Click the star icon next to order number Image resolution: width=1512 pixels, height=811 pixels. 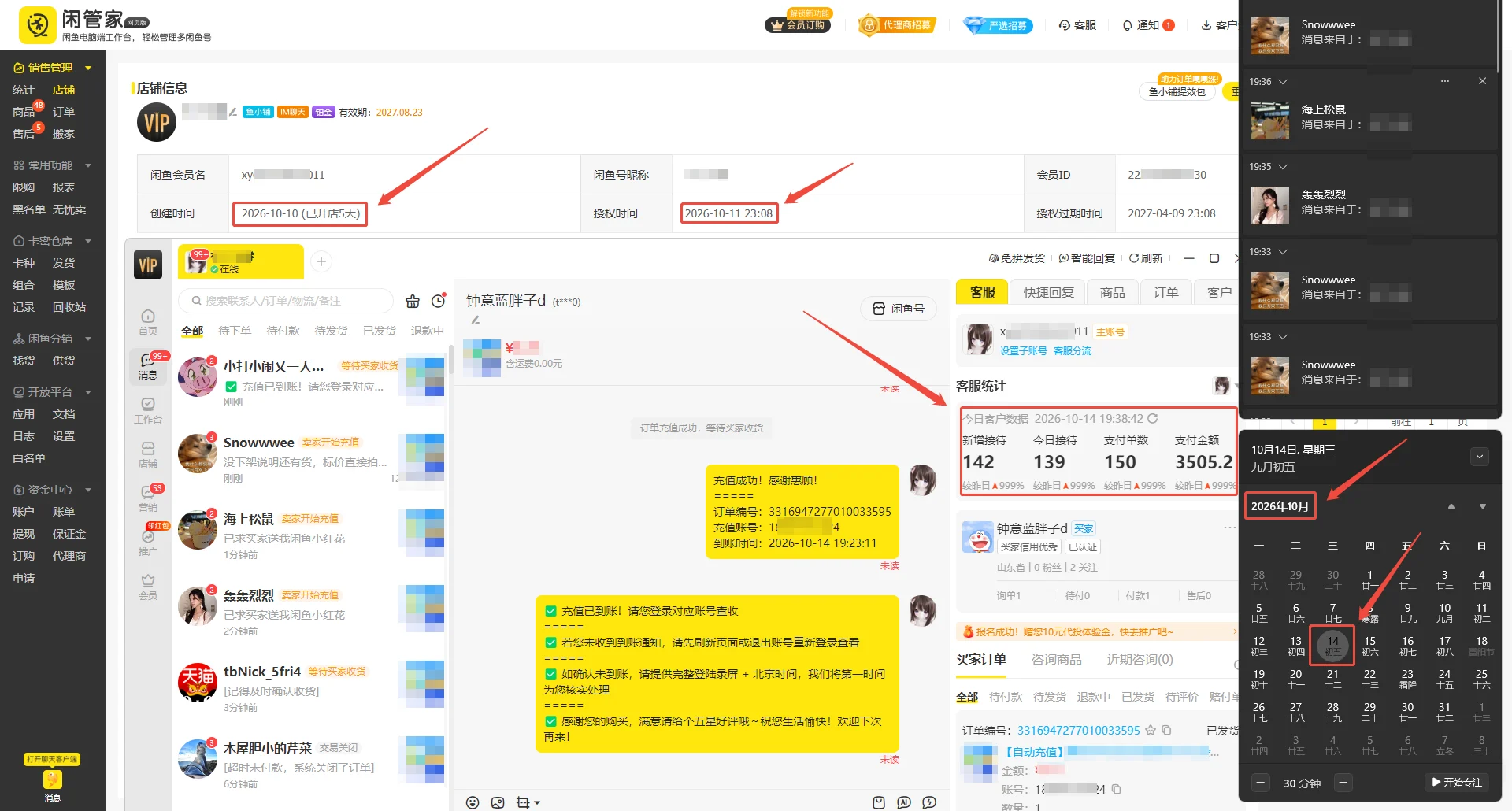[x=1151, y=730]
